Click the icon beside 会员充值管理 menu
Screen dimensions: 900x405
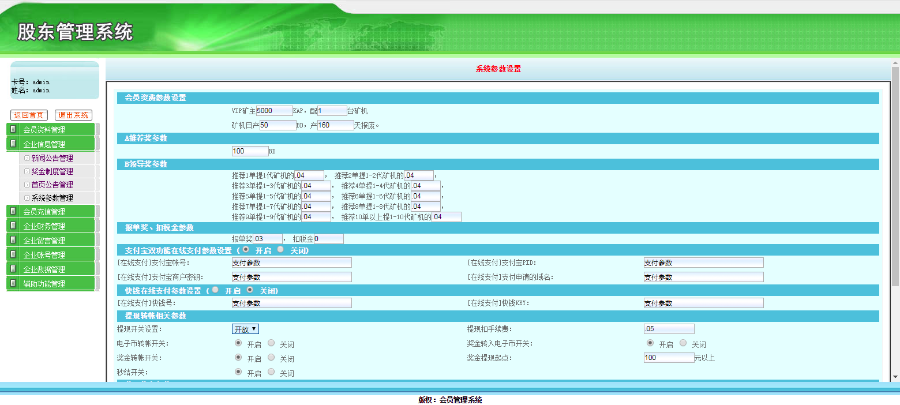[x=12, y=212]
